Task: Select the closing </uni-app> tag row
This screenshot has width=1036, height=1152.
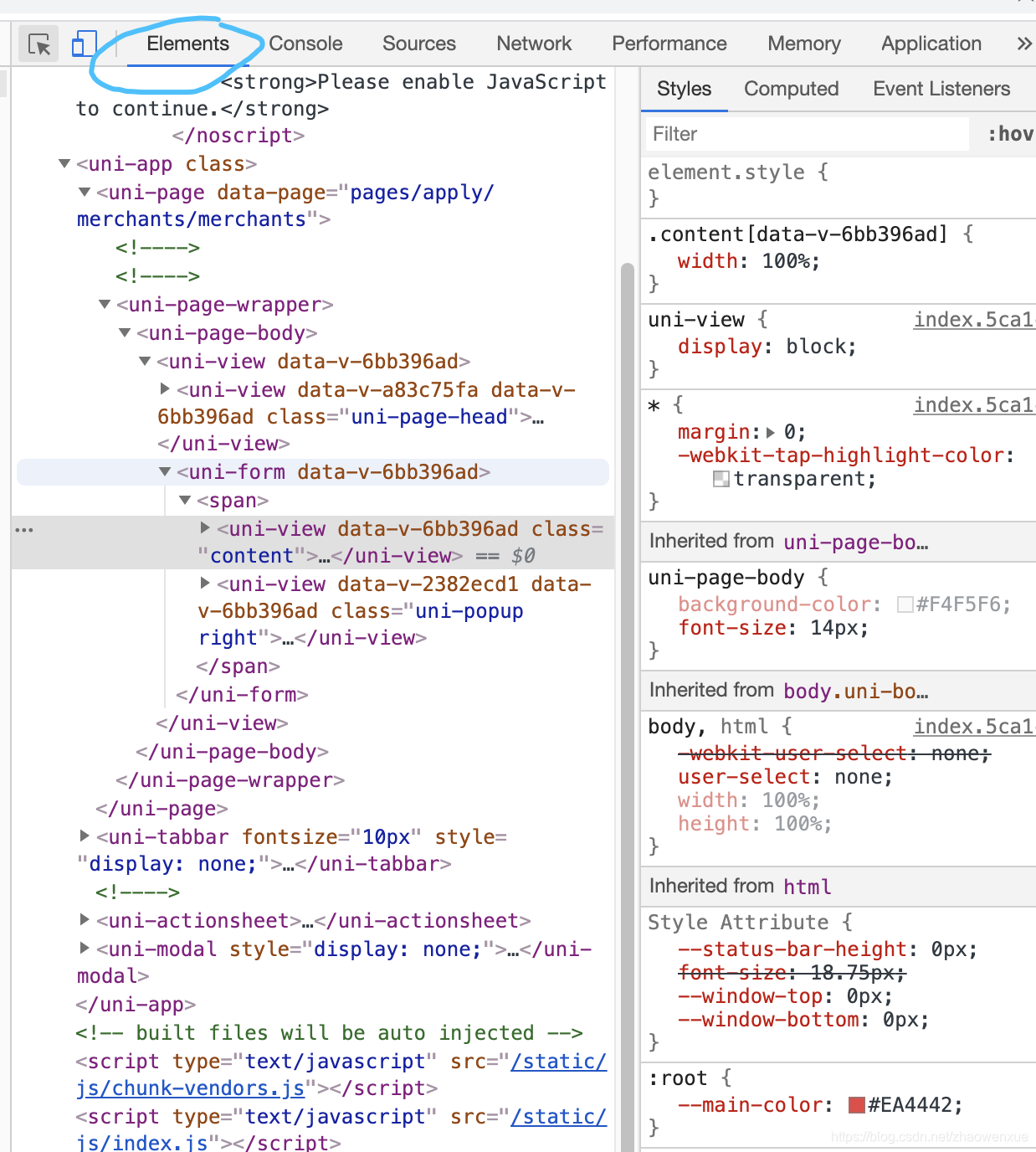Action: click(136, 1005)
